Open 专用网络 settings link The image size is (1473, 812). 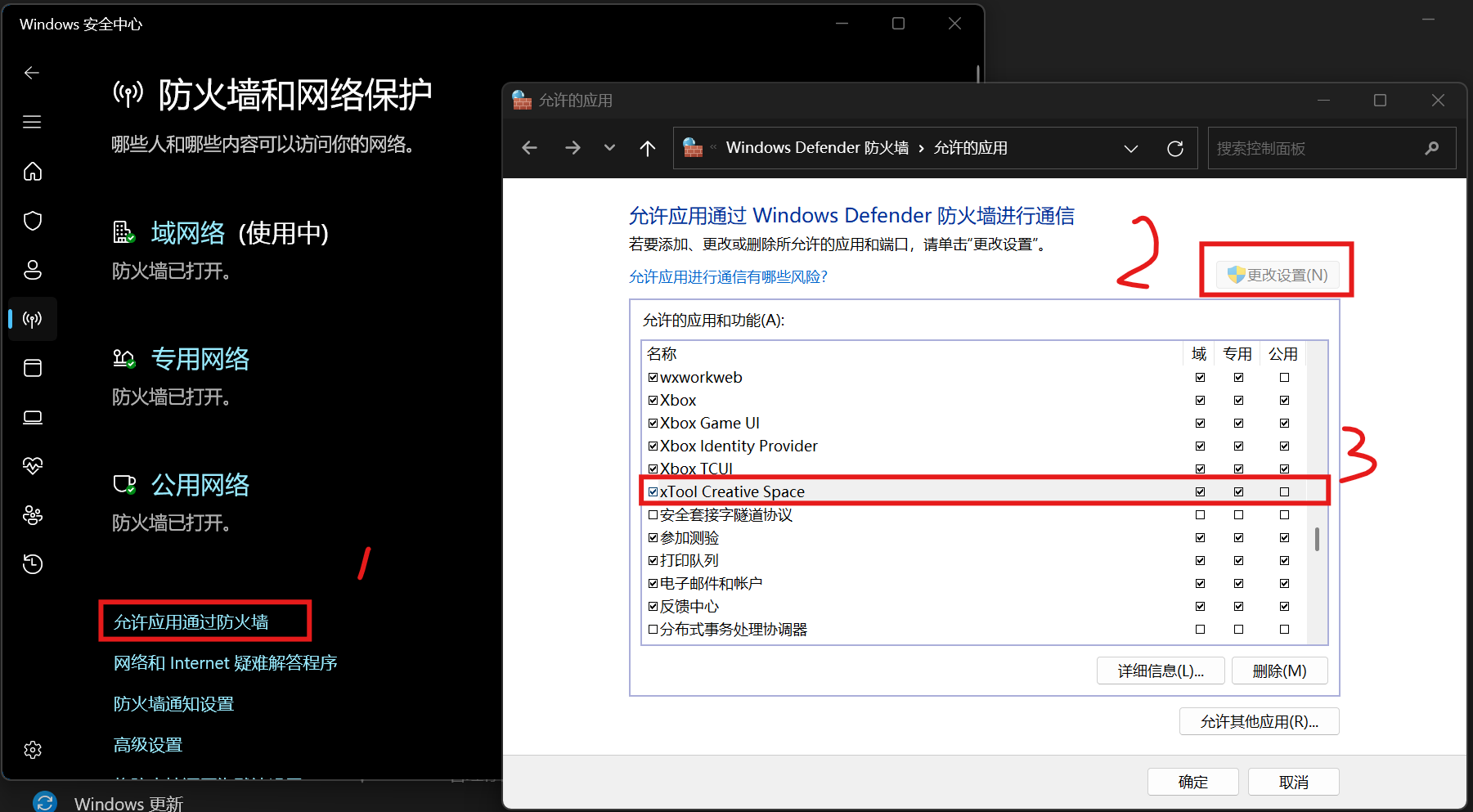(x=200, y=359)
